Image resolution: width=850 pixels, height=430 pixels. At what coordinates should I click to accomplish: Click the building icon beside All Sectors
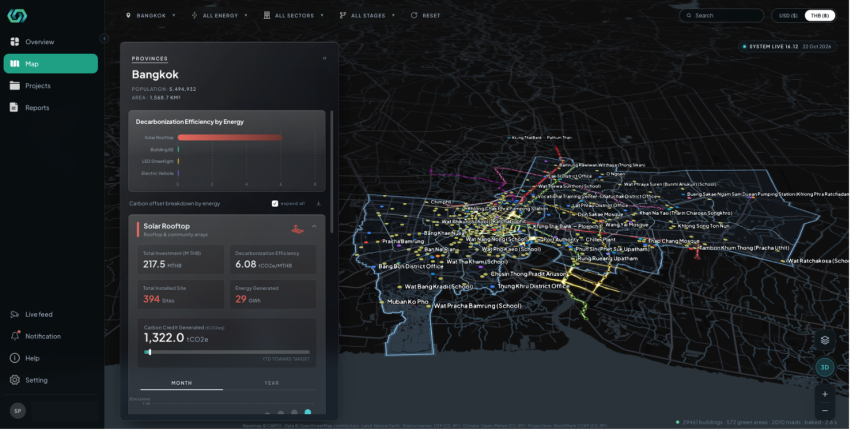click(x=267, y=16)
